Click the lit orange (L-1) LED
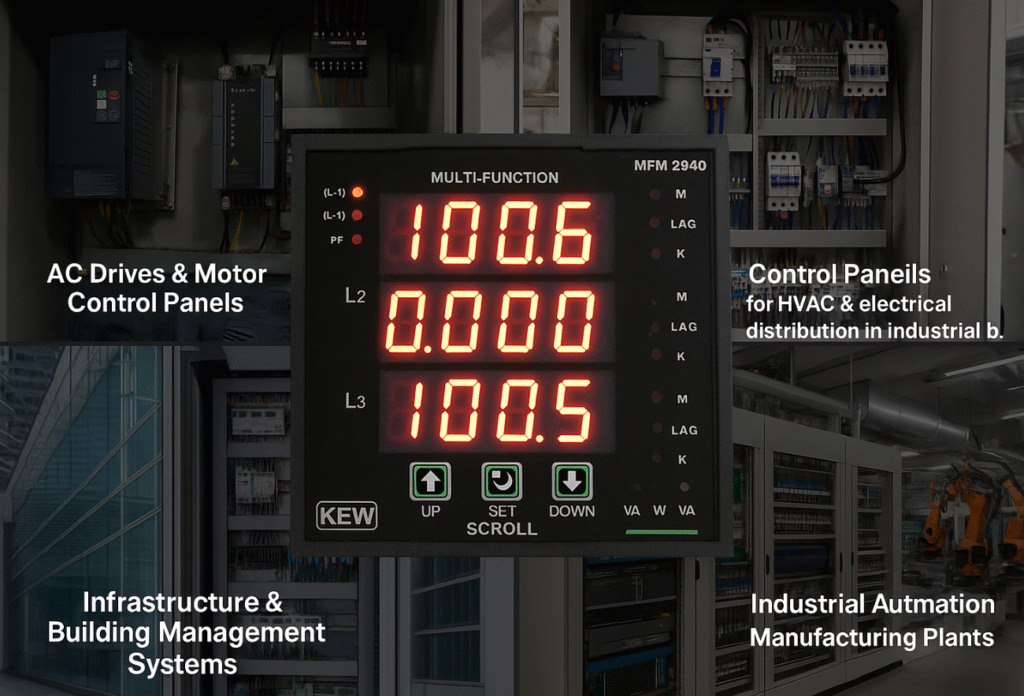This screenshot has height=696, width=1024. pos(357,192)
